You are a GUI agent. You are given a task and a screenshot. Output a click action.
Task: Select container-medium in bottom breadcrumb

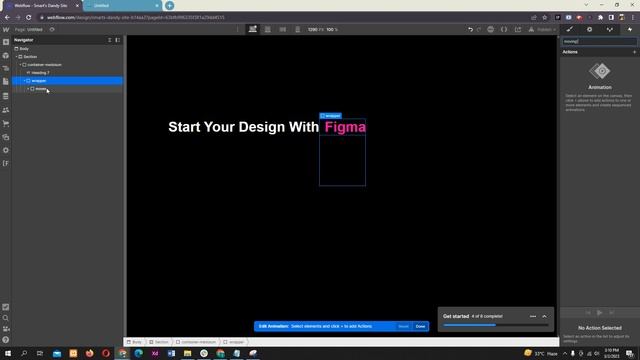click(x=196, y=342)
